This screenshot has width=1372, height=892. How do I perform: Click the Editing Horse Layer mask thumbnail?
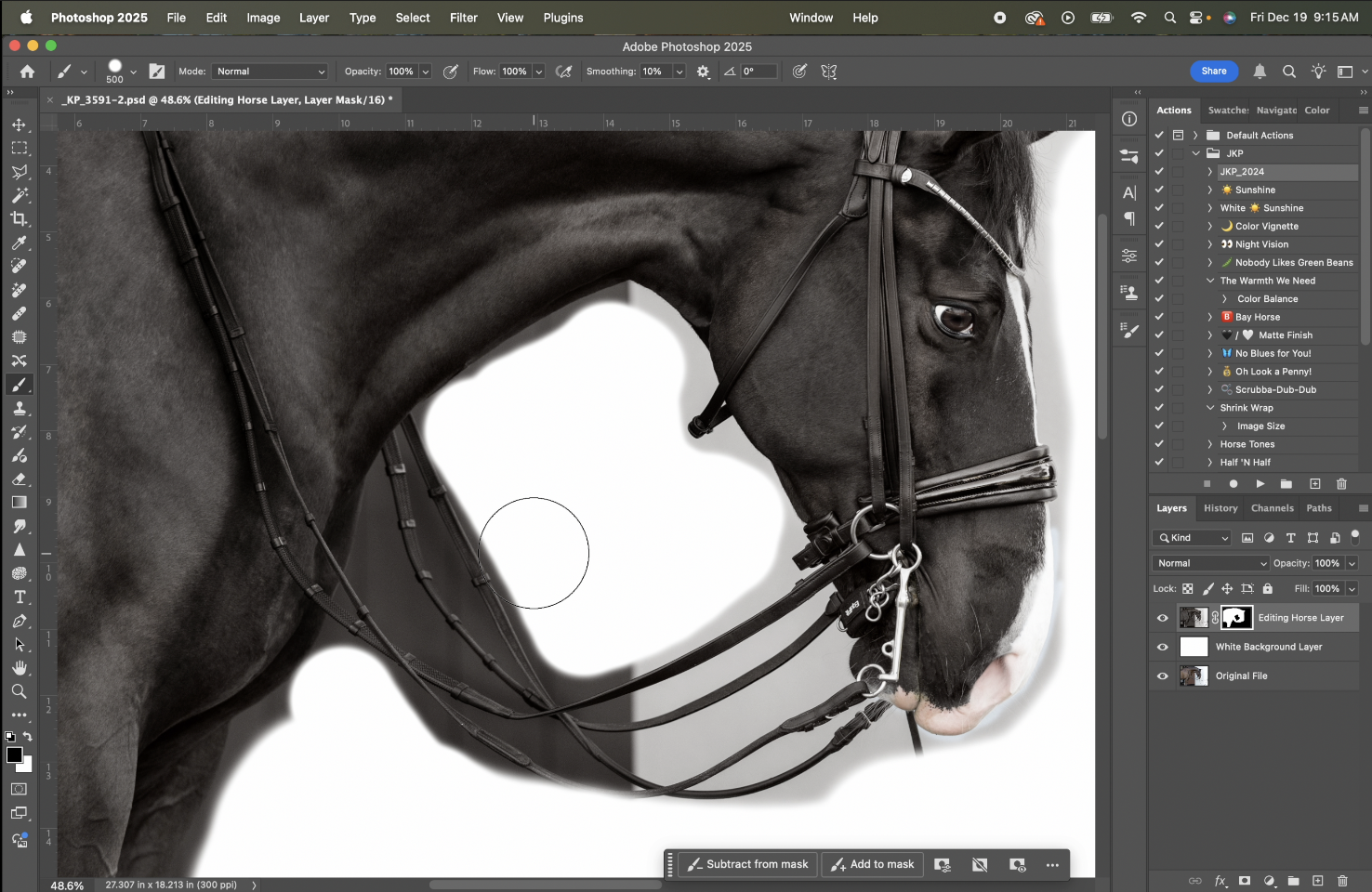(1236, 617)
